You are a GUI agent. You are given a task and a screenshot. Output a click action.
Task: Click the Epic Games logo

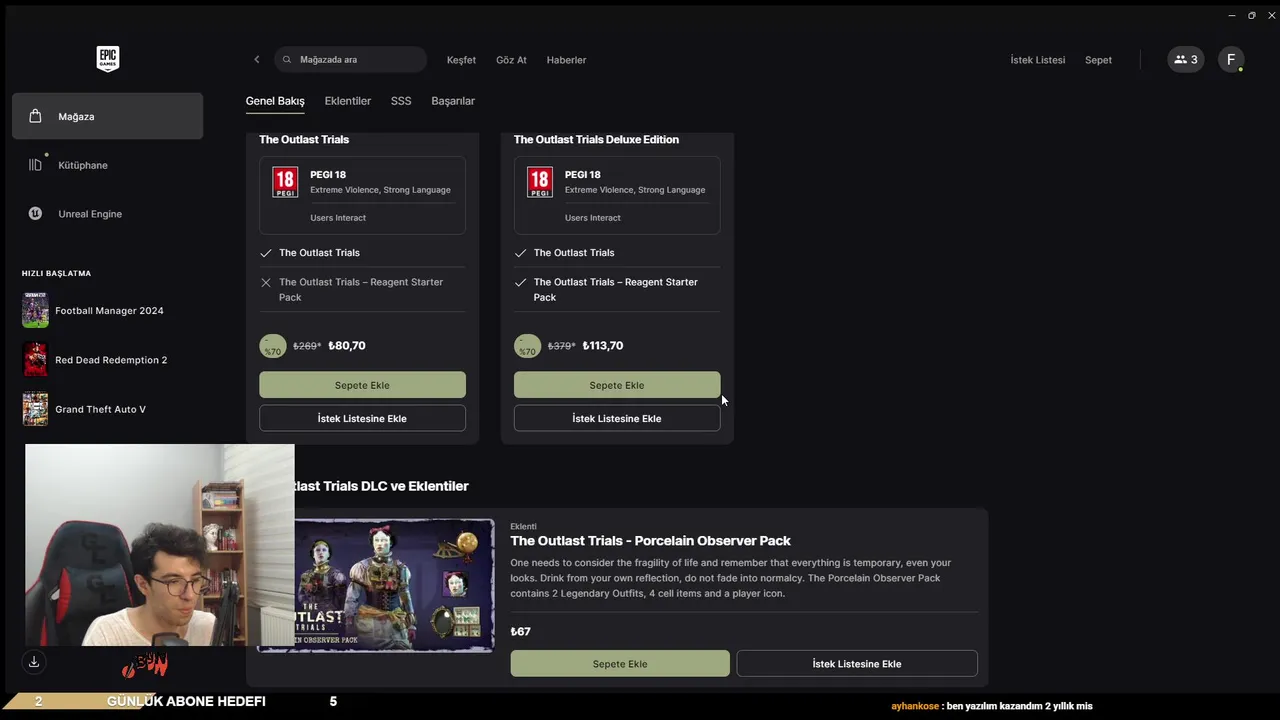[x=108, y=59]
